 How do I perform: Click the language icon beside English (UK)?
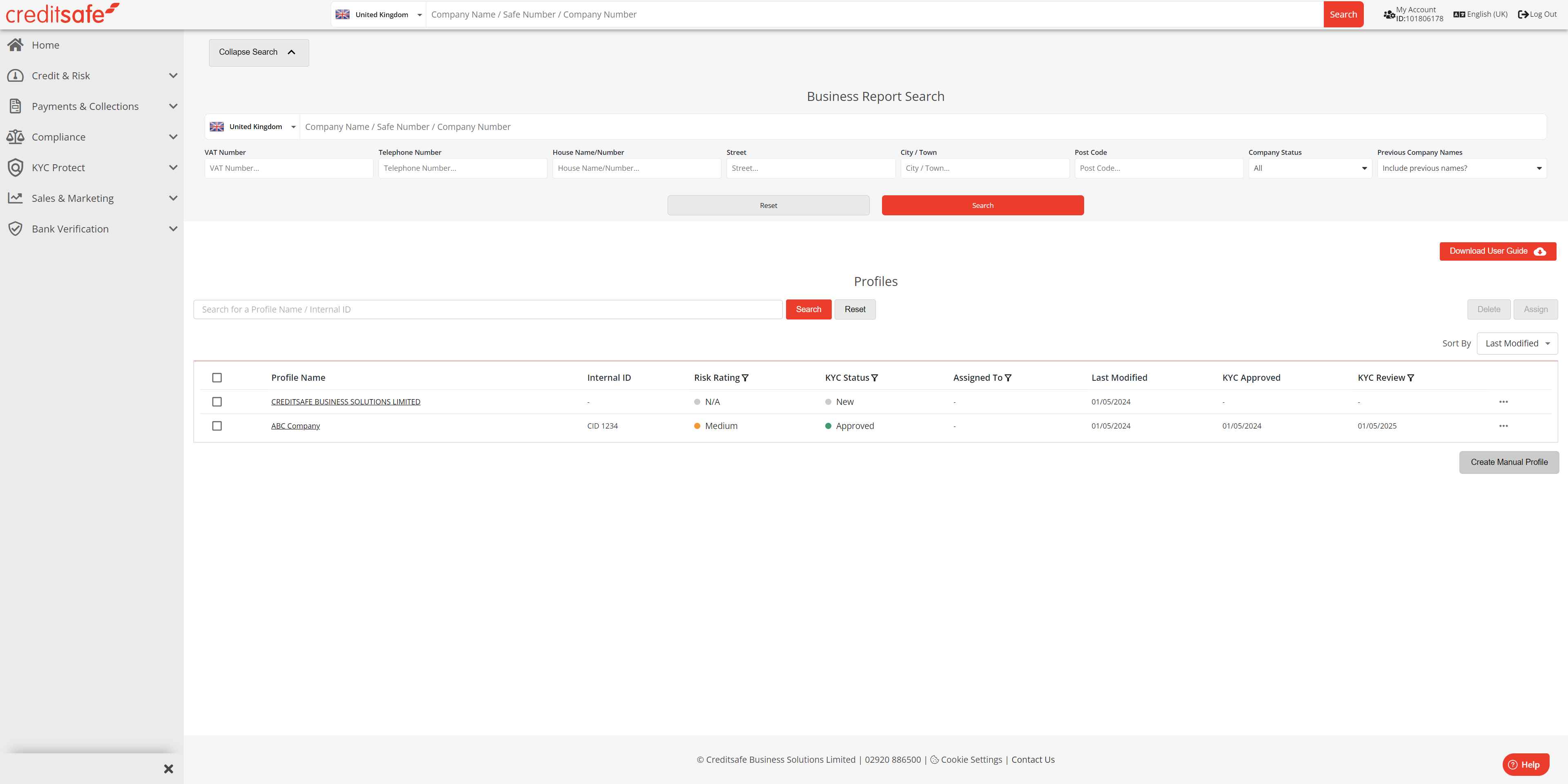click(x=1459, y=14)
